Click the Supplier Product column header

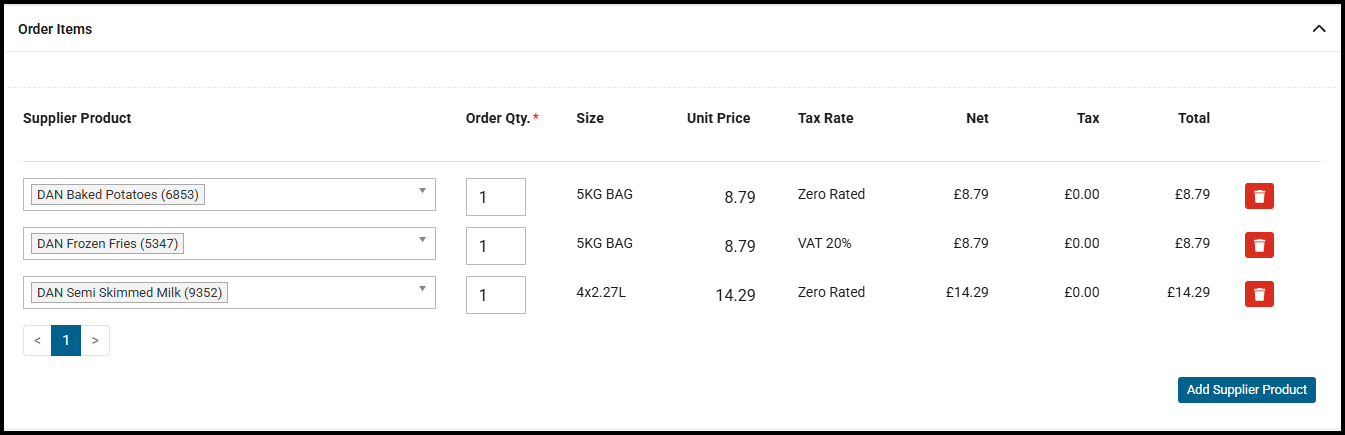[x=77, y=118]
